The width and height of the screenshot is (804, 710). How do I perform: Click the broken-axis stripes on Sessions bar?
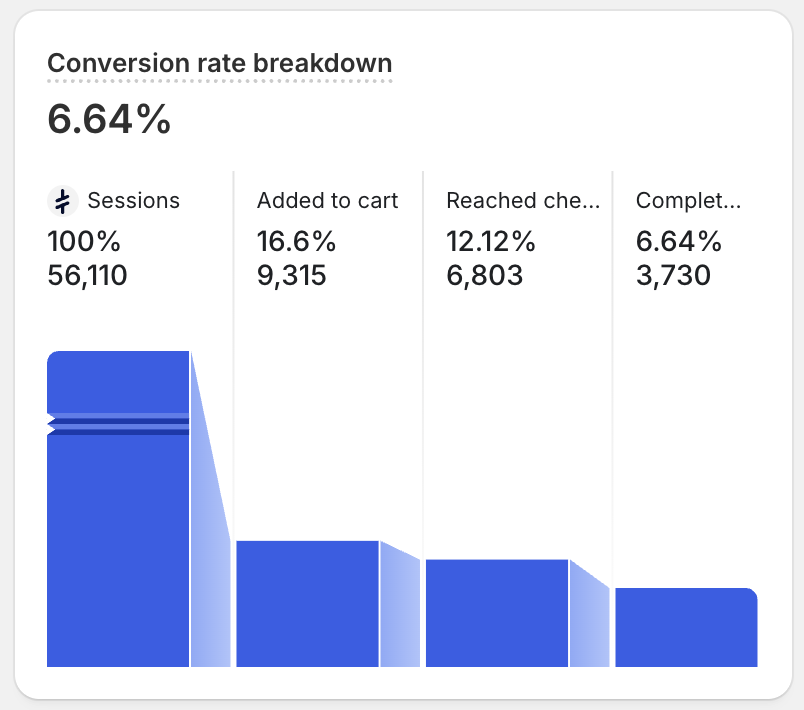pyautogui.click(x=118, y=424)
